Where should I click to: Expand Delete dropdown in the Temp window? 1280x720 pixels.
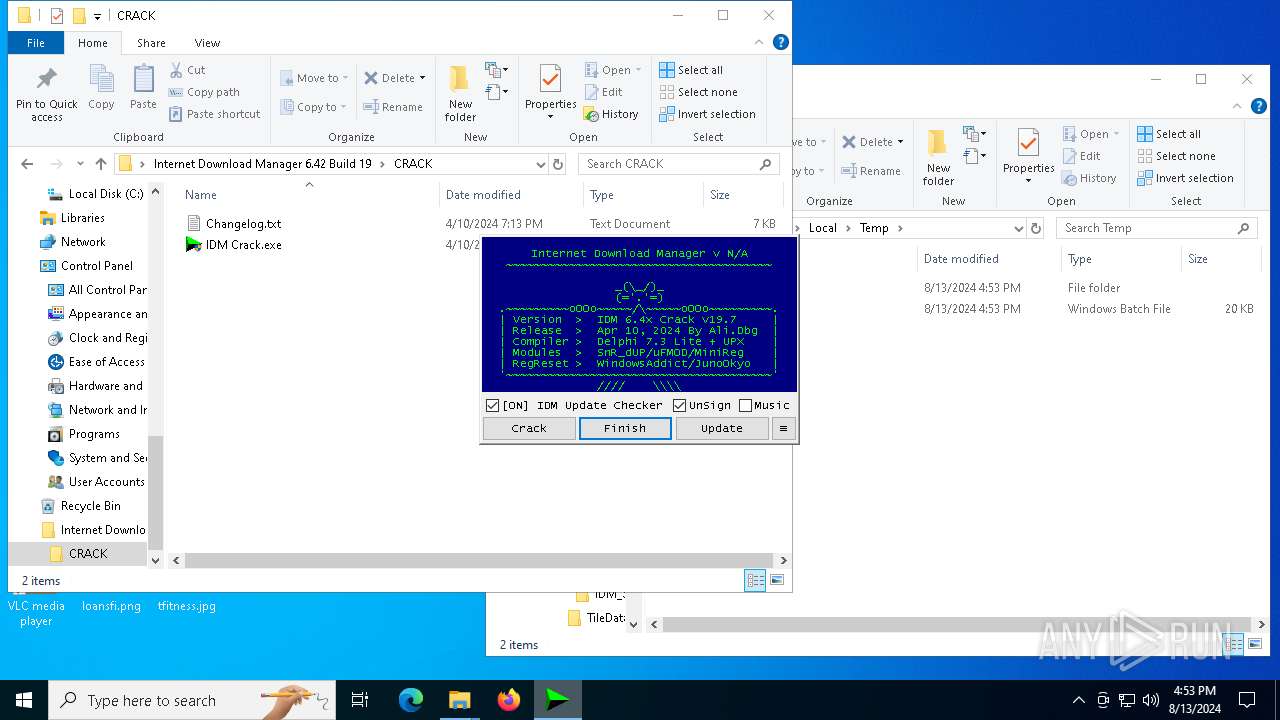(900, 142)
